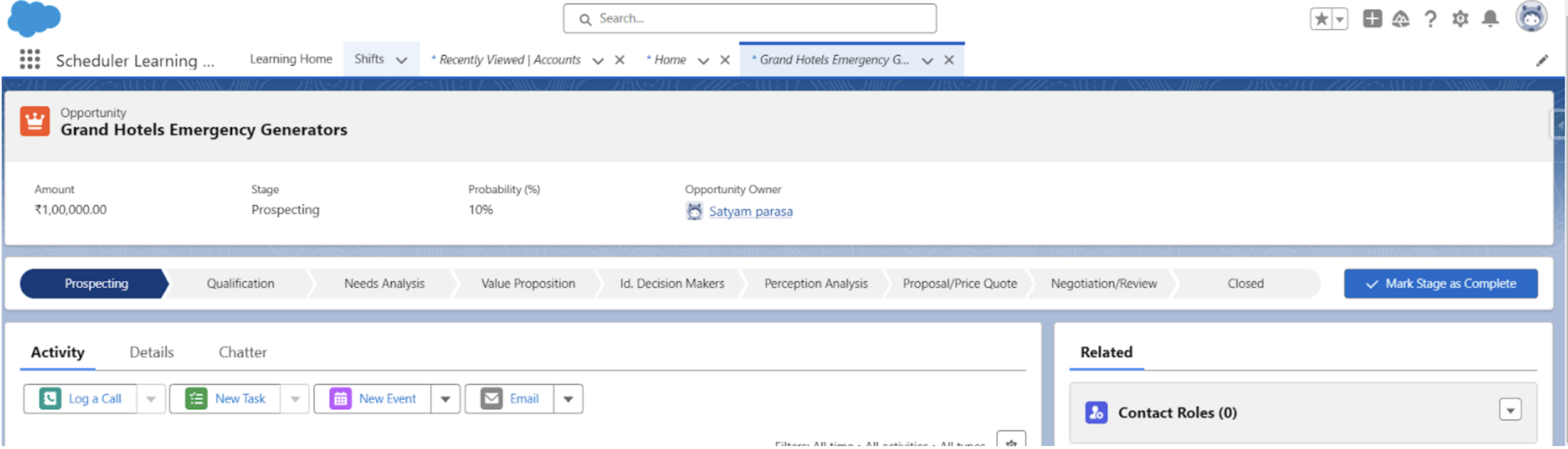Open the Help question mark icon

(x=1430, y=19)
